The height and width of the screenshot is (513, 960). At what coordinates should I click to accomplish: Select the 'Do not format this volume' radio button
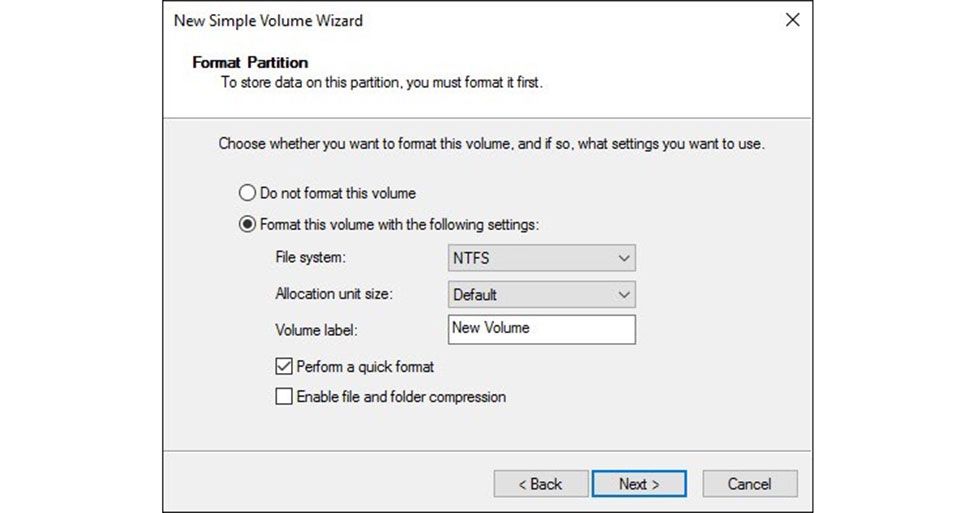(x=247, y=193)
